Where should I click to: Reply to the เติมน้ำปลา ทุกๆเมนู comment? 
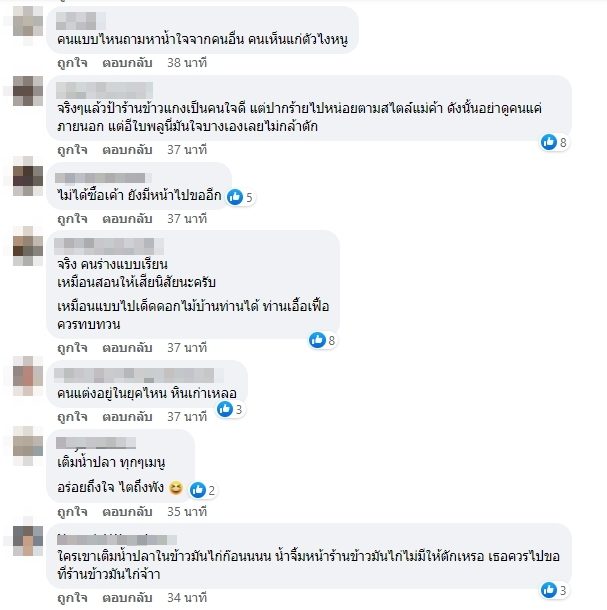coord(127,511)
